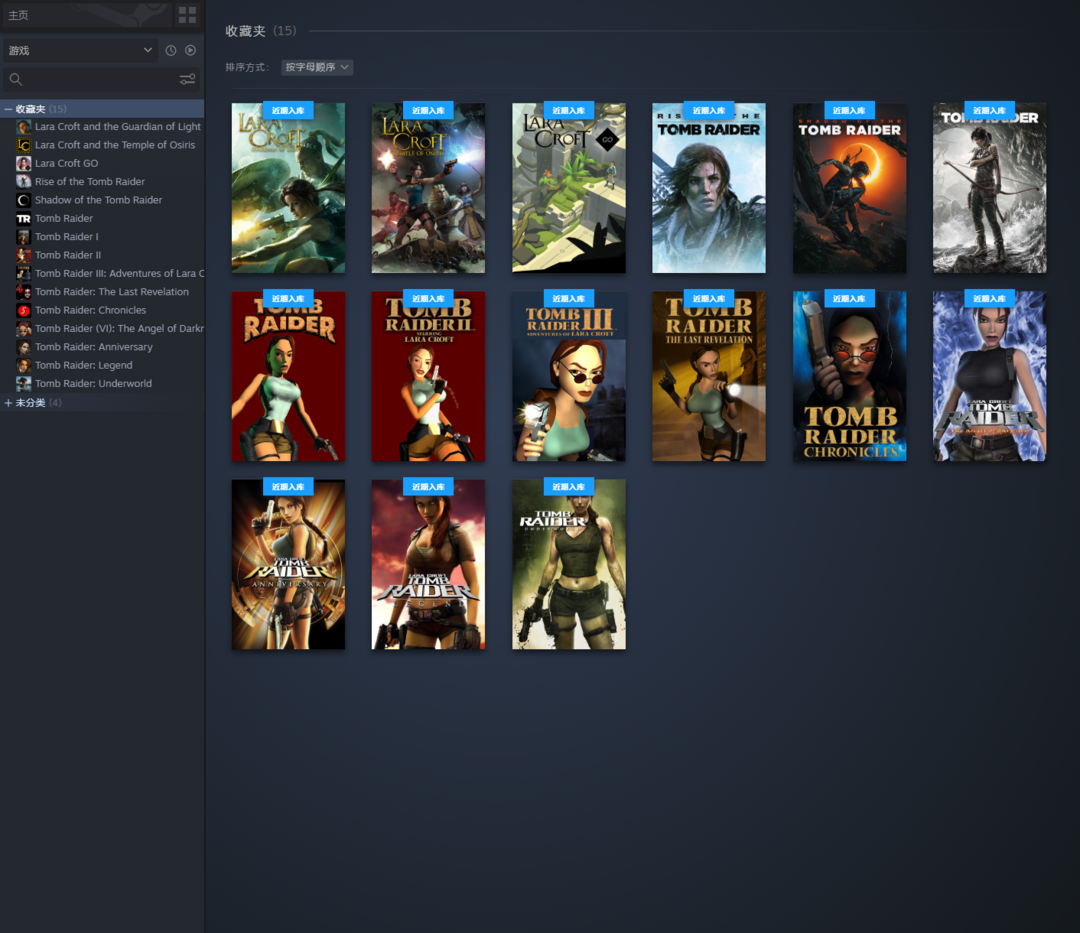Screen dimensions: 1080x933
Task: Toggle the ready-to-play filter icon
Action: coord(190,50)
